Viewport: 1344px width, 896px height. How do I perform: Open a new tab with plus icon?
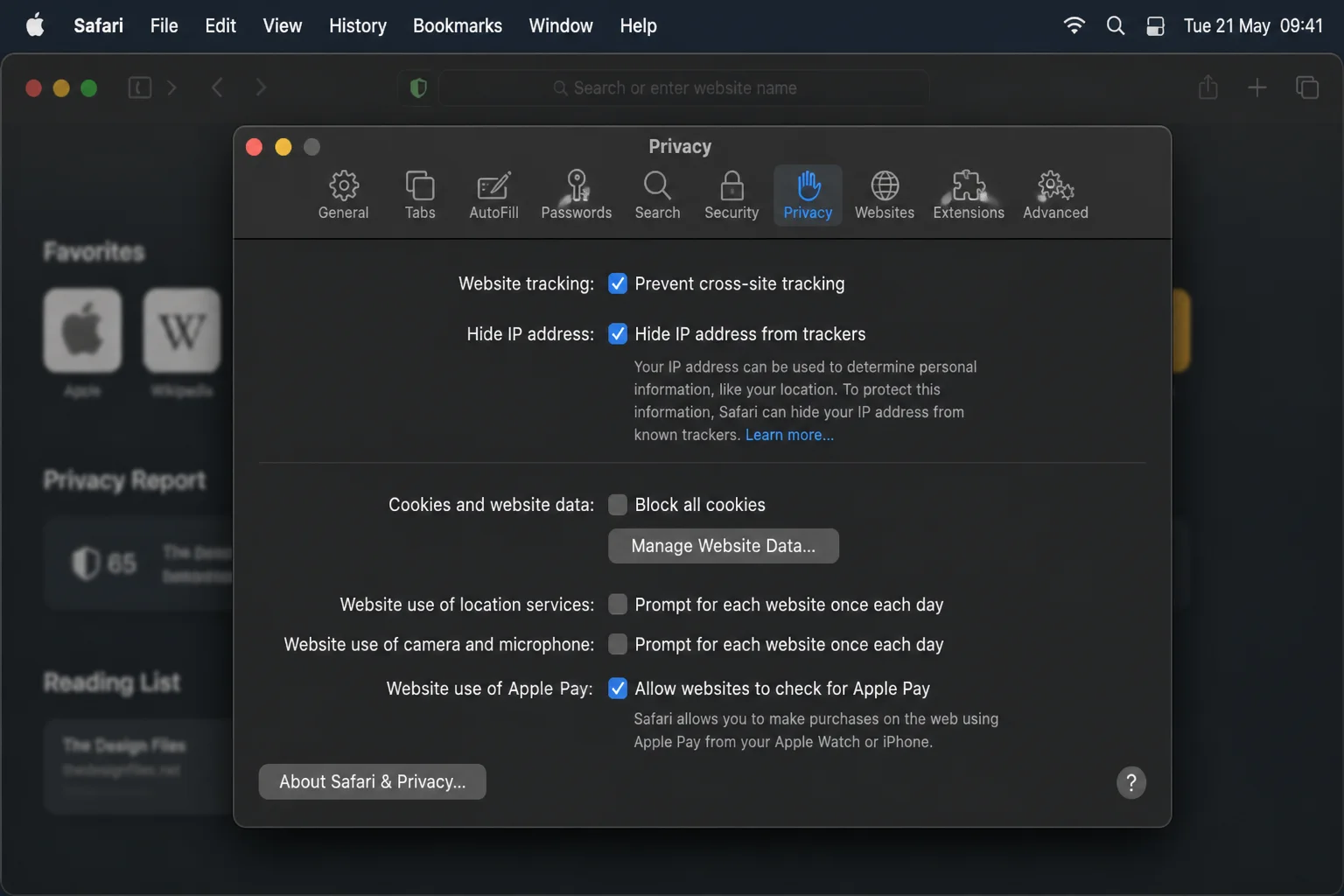coord(1257,87)
